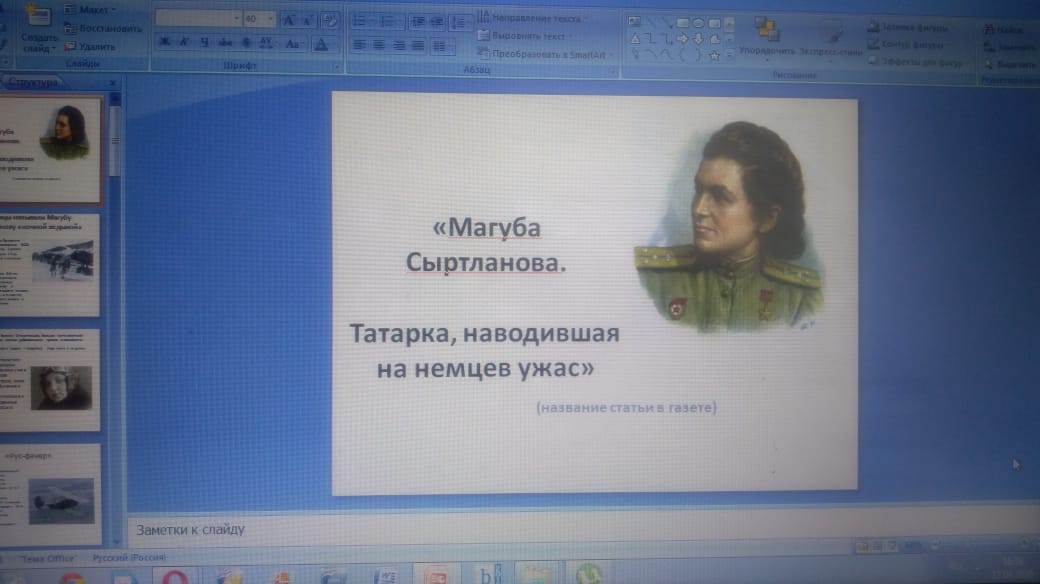The height and width of the screenshot is (584, 1040).
Task: Click the PowerPoint taskbar icon
Action: (436, 575)
